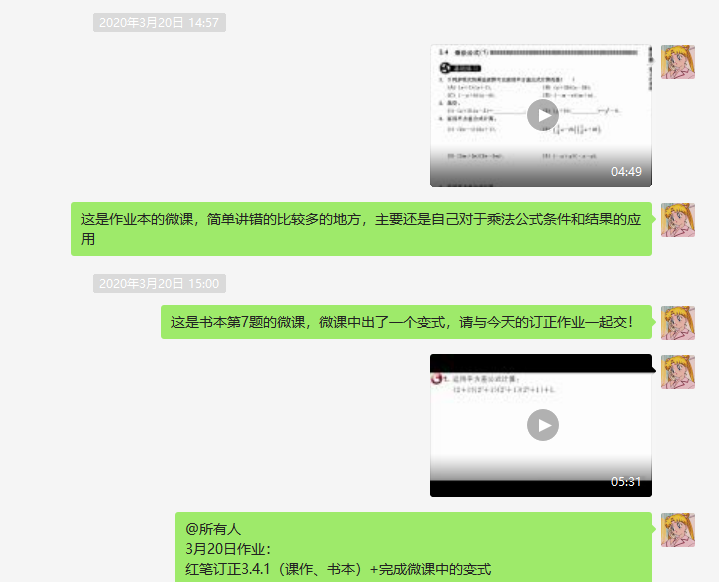Click avatar beside 这是书本第7题的微课 message
Image resolution: width=719 pixels, height=582 pixels.
click(x=678, y=323)
